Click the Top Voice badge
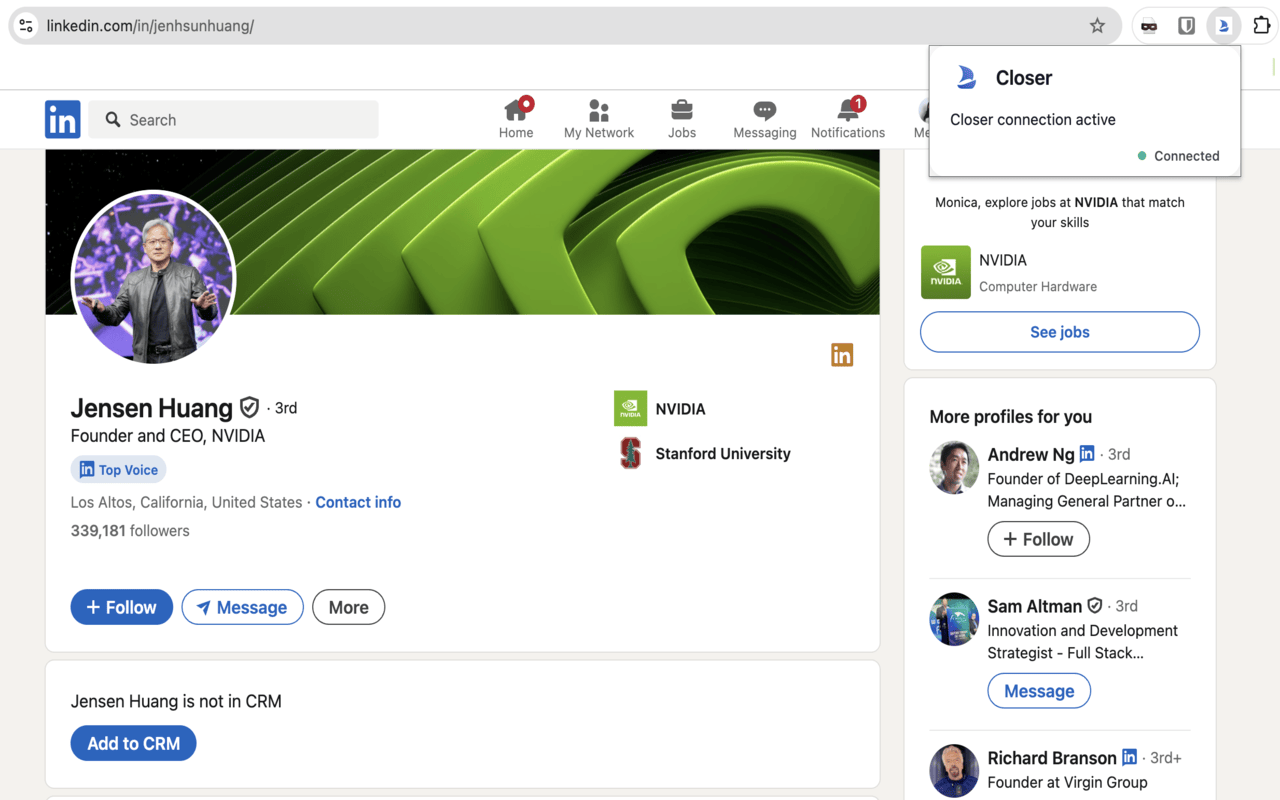This screenshot has height=800, width=1280. 118,469
